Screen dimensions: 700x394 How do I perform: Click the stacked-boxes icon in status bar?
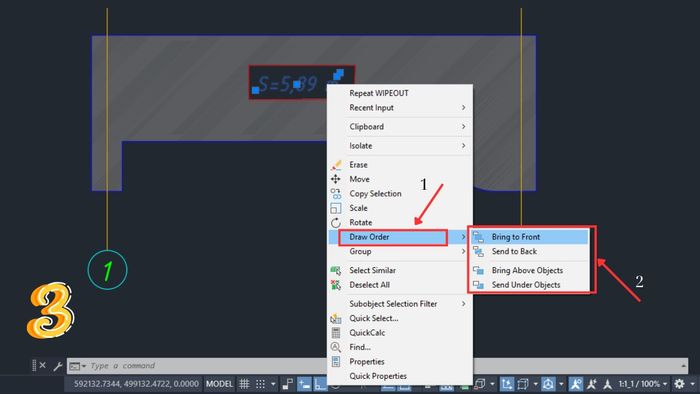click(480, 384)
